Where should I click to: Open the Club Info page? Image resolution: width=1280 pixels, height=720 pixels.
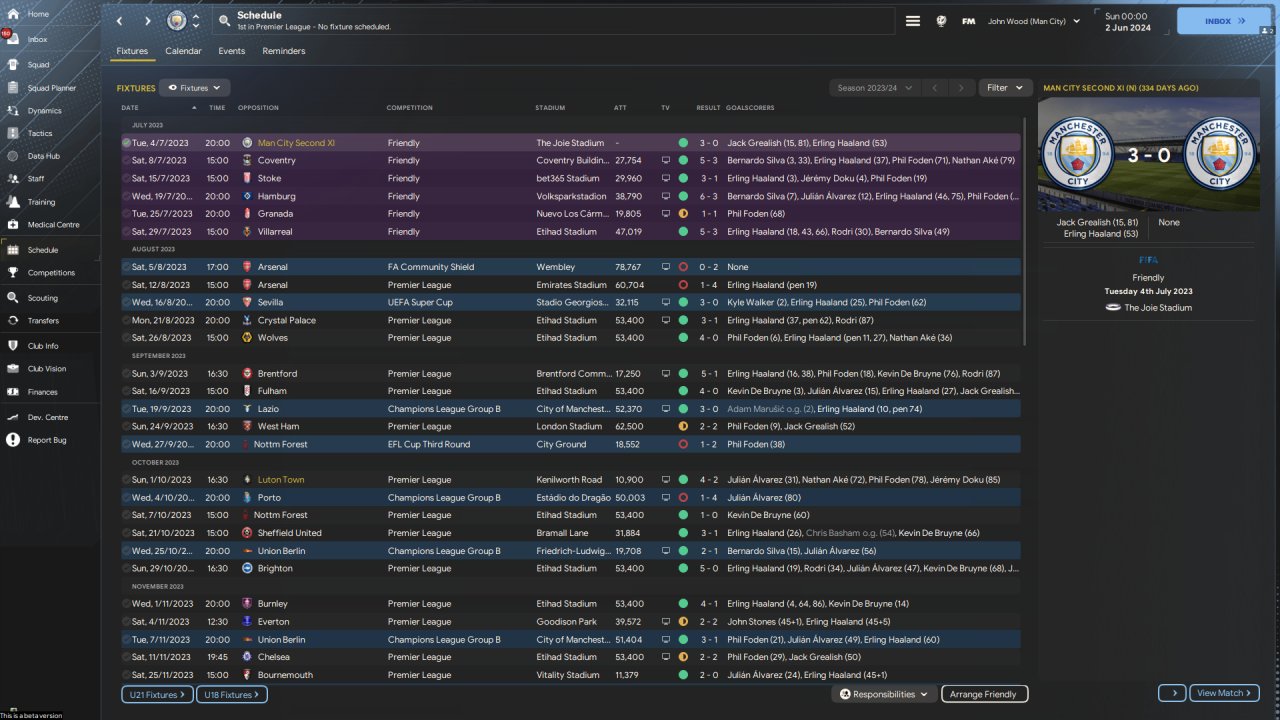pos(43,346)
